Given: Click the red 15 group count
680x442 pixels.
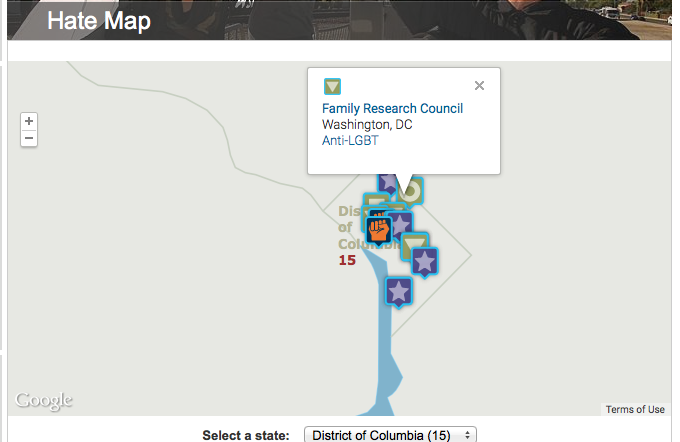Looking at the screenshot, I should tap(347, 260).
